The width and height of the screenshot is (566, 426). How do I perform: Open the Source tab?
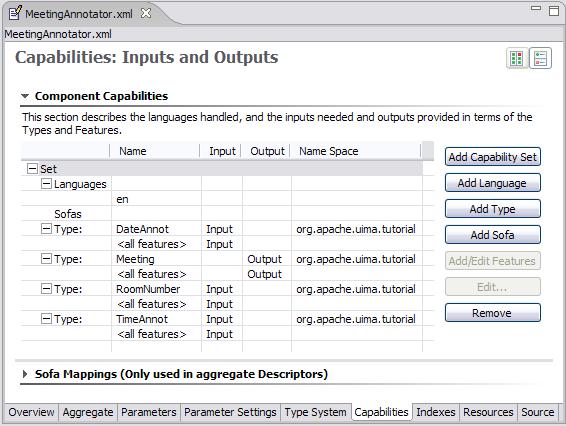click(x=537, y=412)
